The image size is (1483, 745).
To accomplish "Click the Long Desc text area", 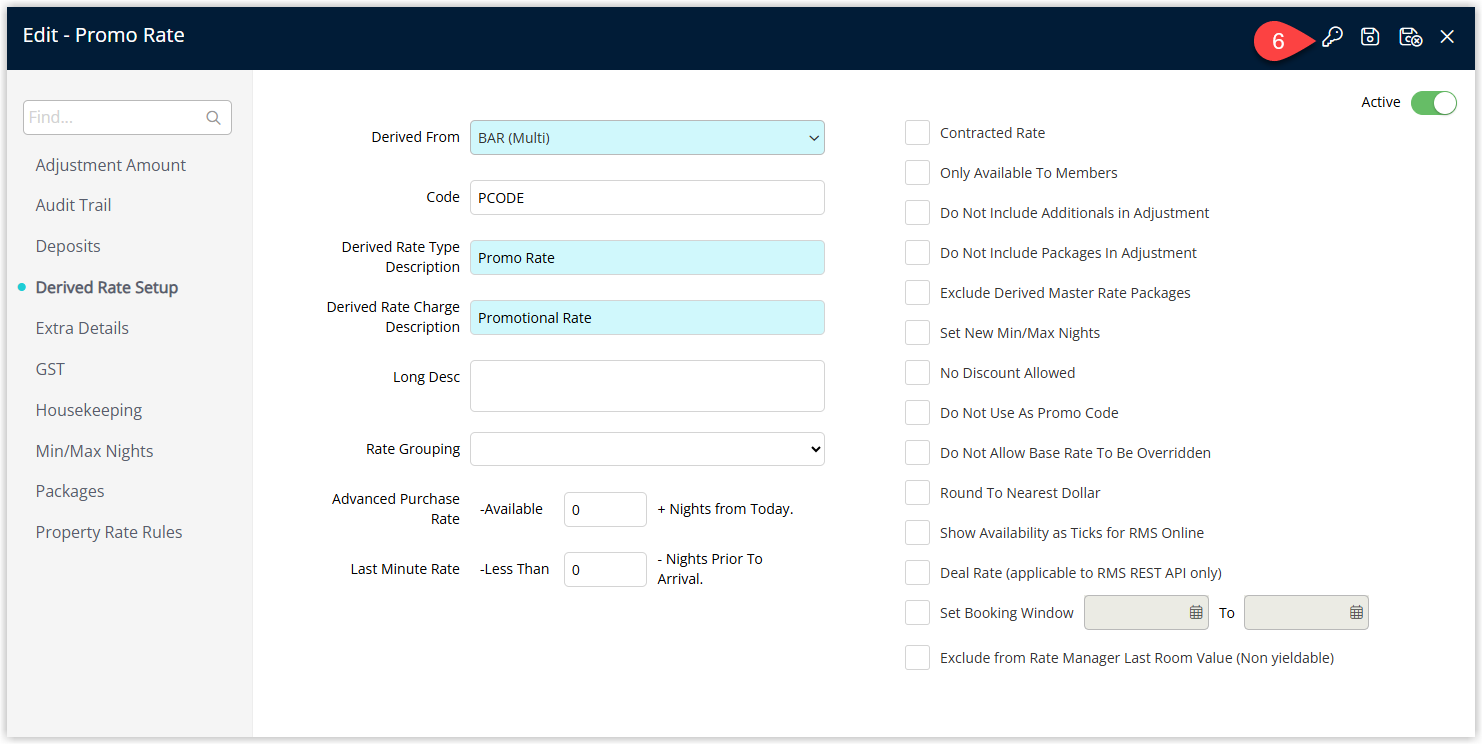I will (647, 386).
